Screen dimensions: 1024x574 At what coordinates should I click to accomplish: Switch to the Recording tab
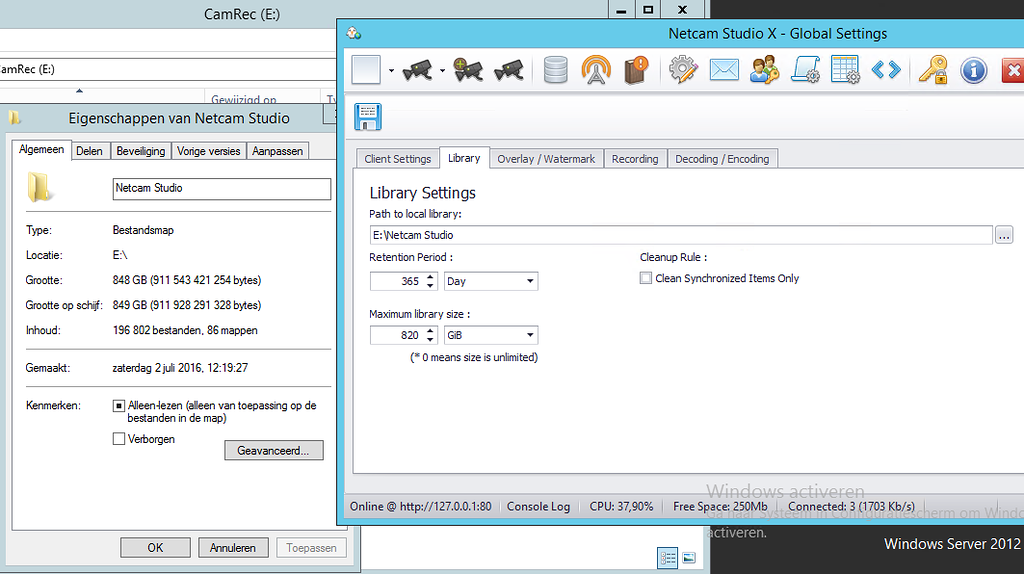pos(635,159)
